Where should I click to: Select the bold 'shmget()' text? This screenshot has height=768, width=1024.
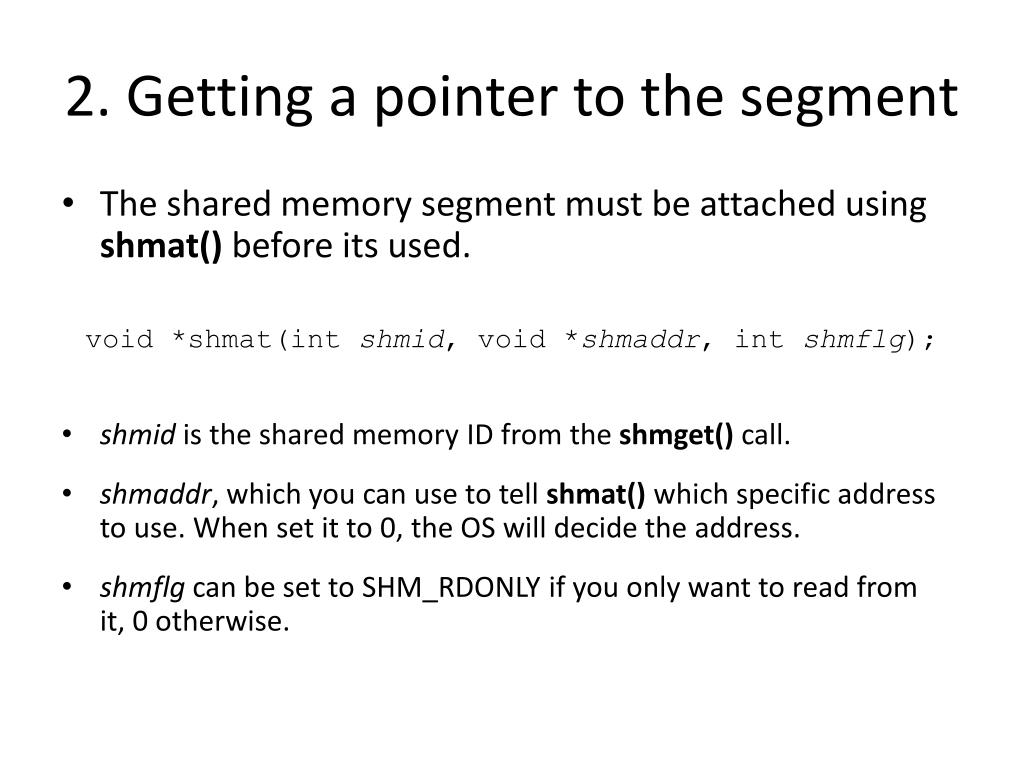click(x=676, y=435)
